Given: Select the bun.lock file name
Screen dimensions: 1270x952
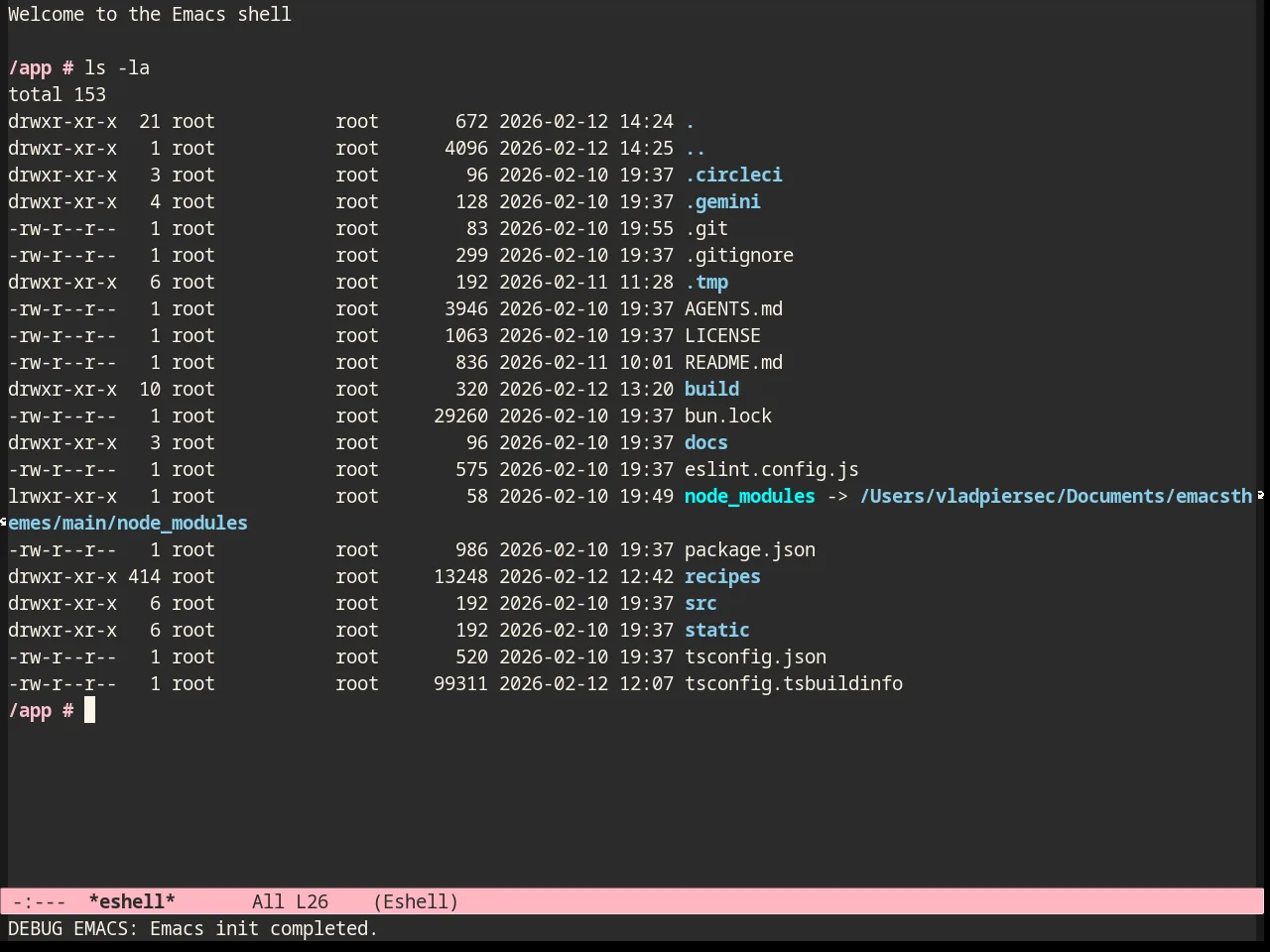Looking at the screenshot, I should click(x=728, y=416).
